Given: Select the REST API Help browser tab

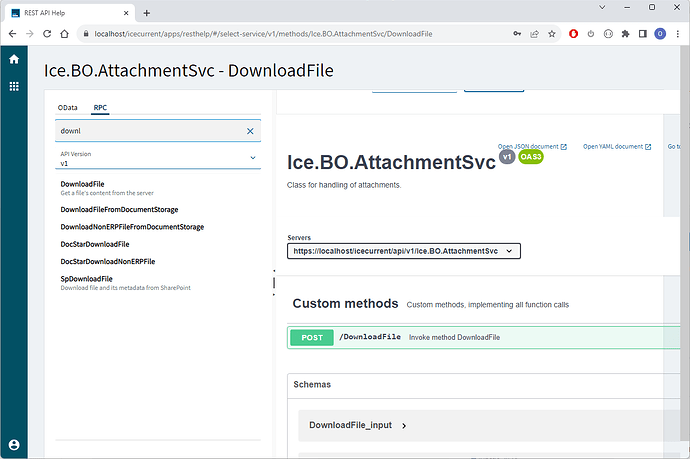Looking at the screenshot, I should [69, 13].
